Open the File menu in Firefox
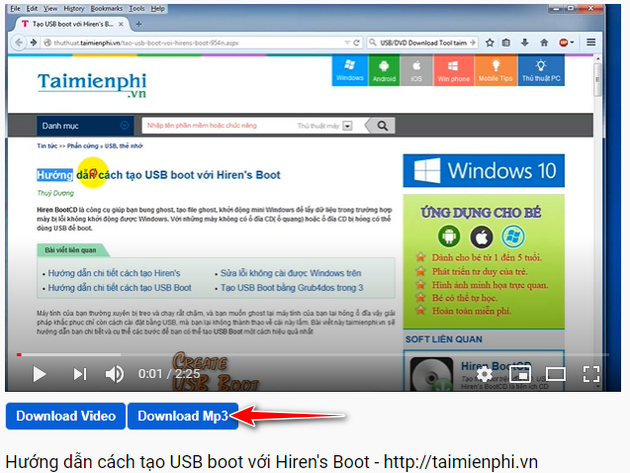The width and height of the screenshot is (630, 473). point(15,8)
